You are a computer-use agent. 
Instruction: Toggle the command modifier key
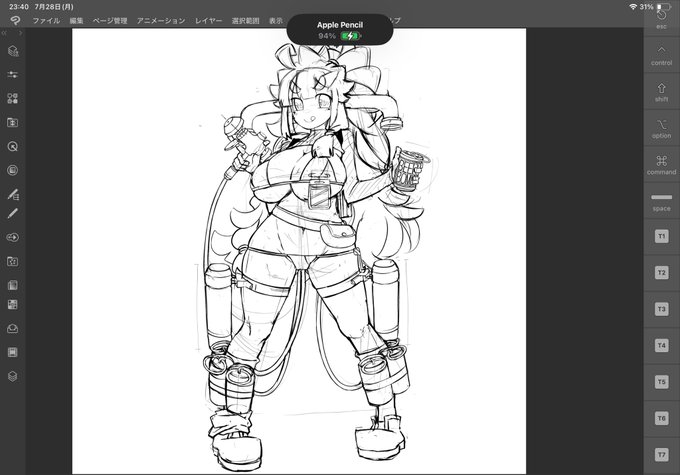click(661, 165)
